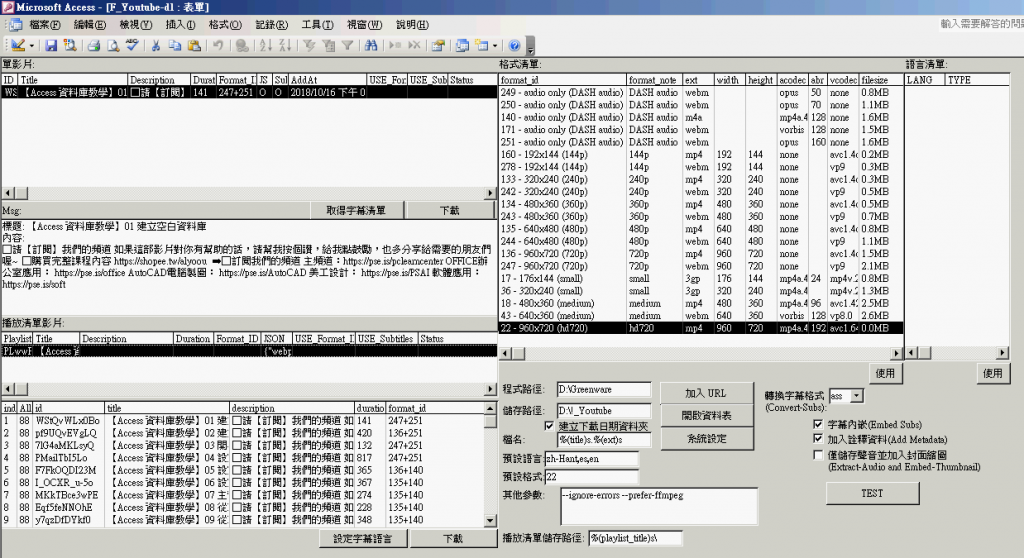The height and width of the screenshot is (558, 1024).
Task: Select playlist item row pf9UQvEVgLQ
Action: [x=242, y=433]
